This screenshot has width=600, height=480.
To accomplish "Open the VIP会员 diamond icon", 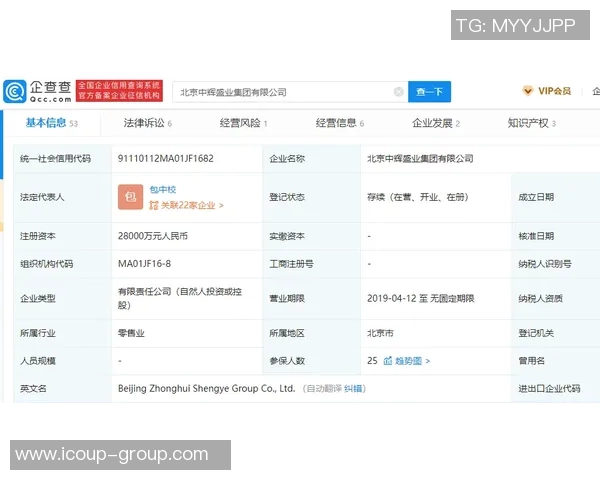I will click(x=528, y=91).
